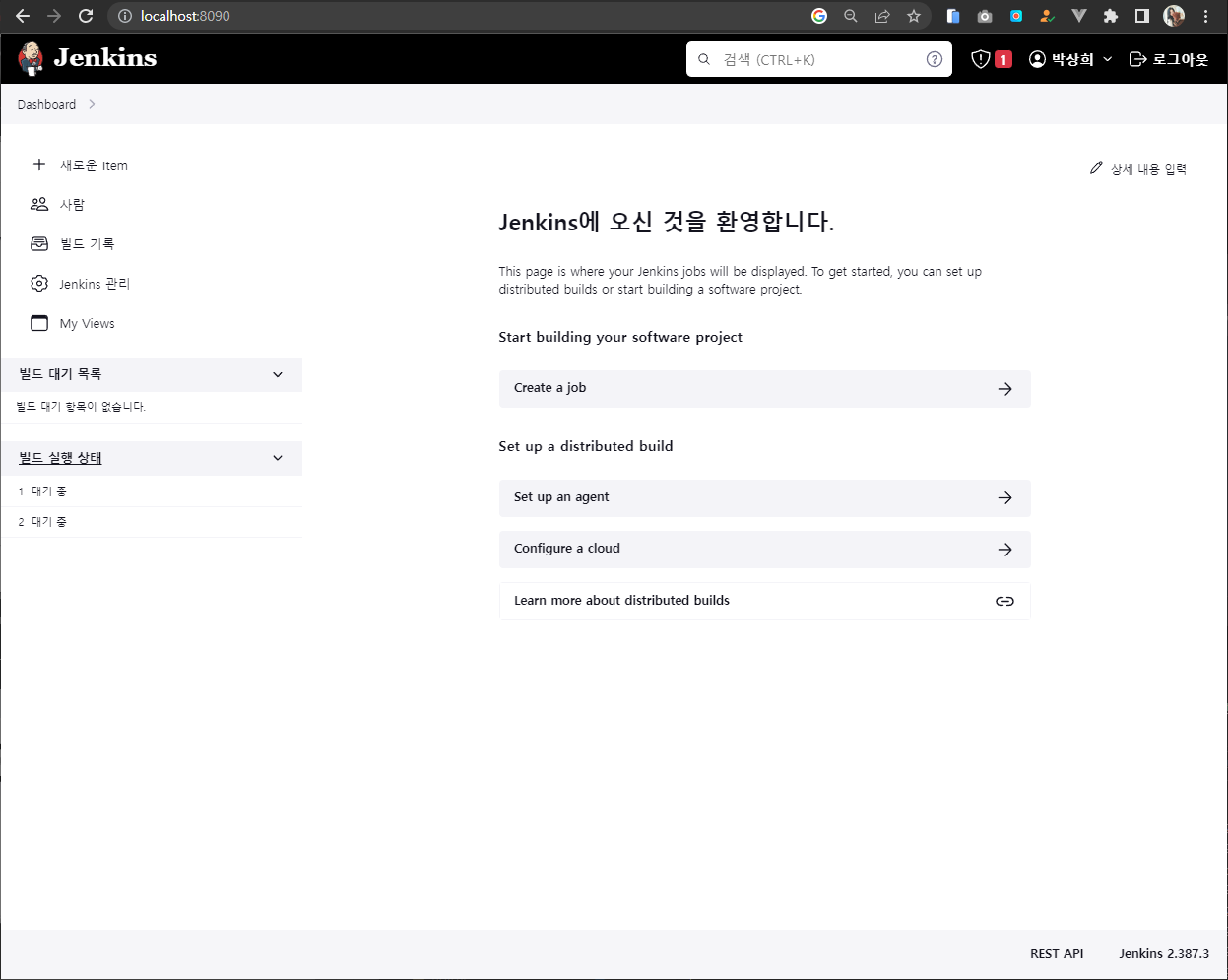The image size is (1228, 980).
Task: Focus the 검색 (CTRL+K) search box
Action: [x=819, y=59]
